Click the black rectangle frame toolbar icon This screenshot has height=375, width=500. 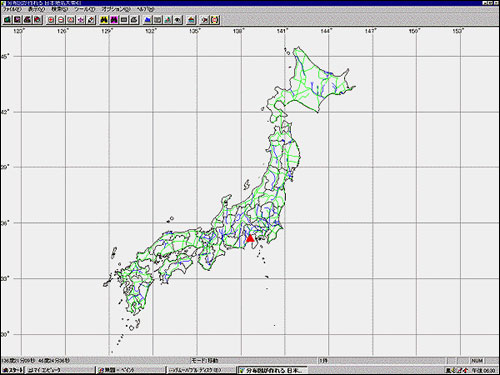pyautogui.click(x=124, y=20)
